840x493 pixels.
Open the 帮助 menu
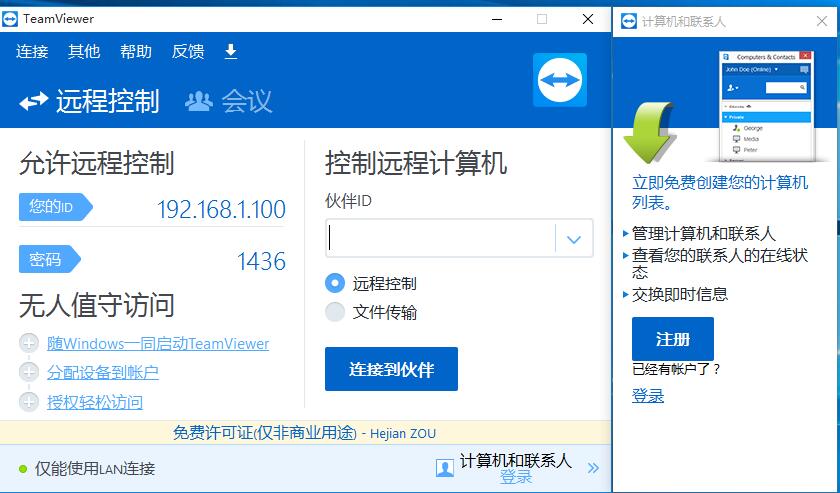point(136,51)
